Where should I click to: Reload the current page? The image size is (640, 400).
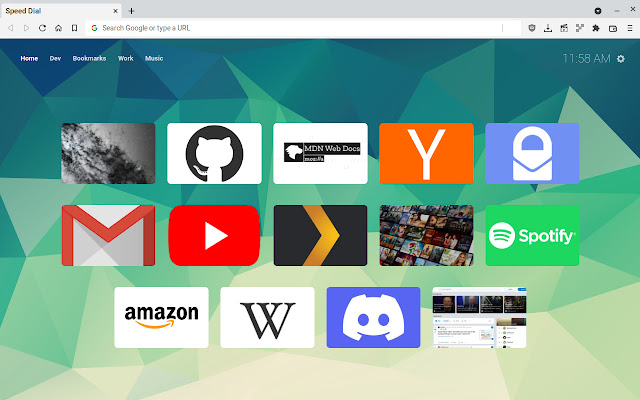(x=42, y=28)
